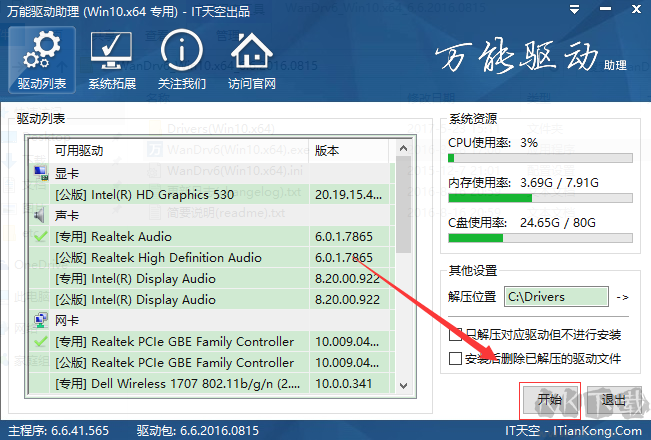Select [公版] Realtek PCIe GBE Family Controller
The image size is (651, 440).
210,362
